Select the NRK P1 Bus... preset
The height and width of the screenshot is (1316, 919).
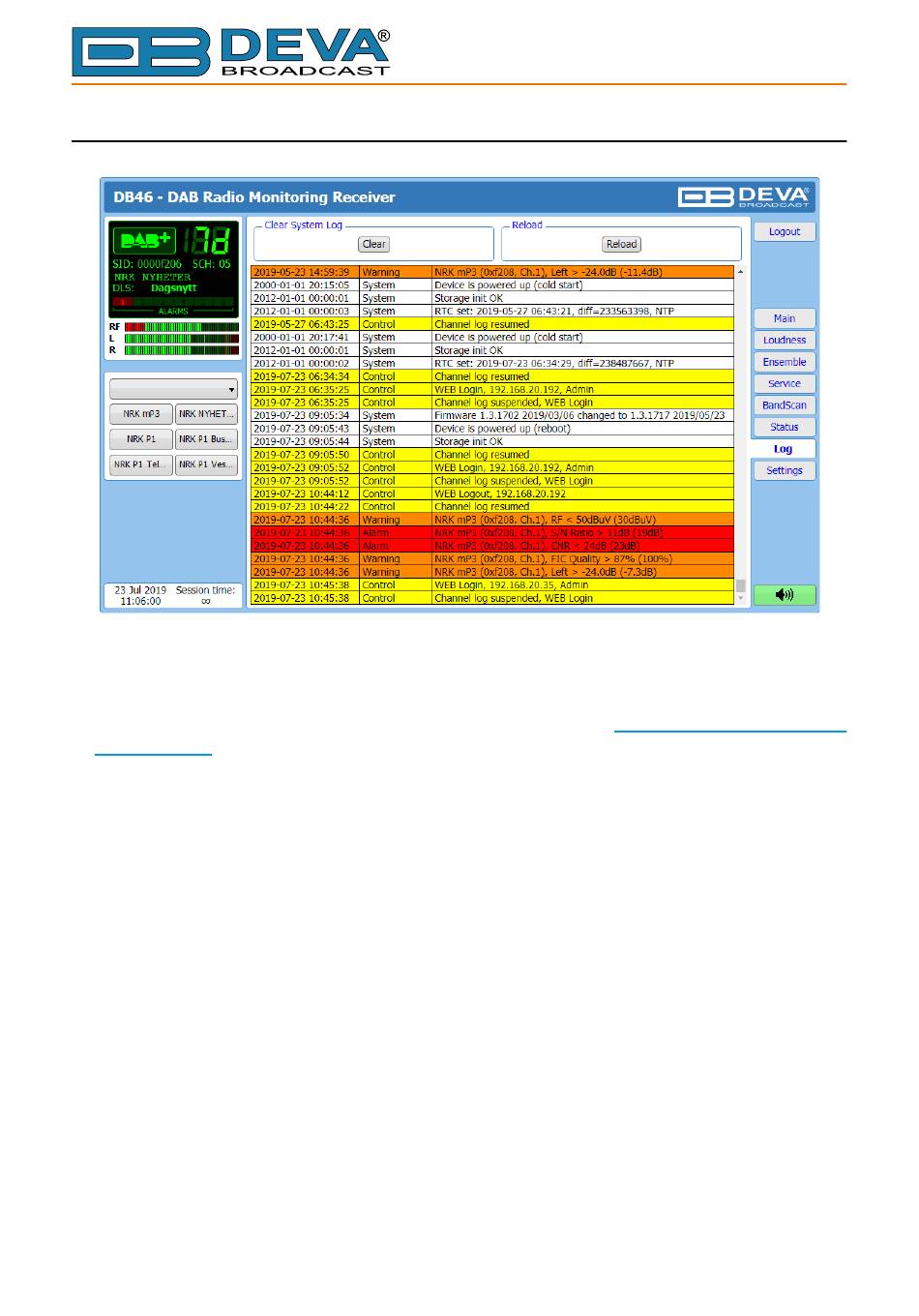coord(206,439)
